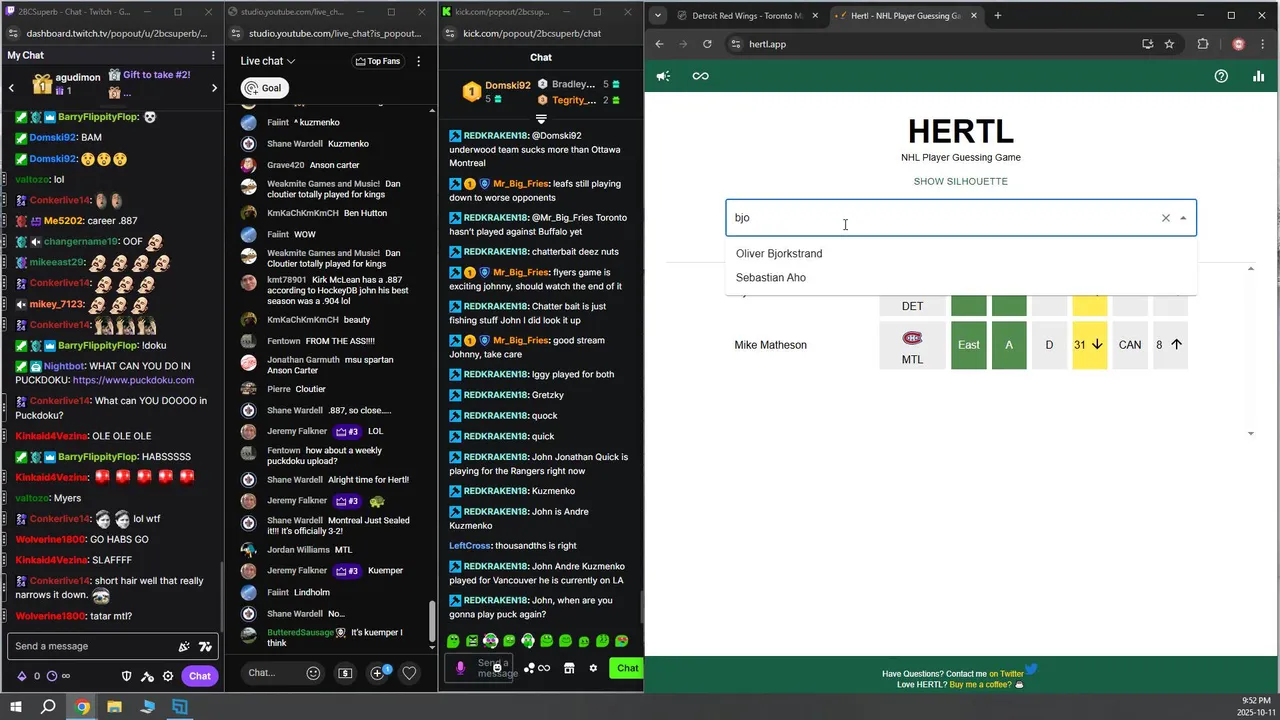Viewport: 1280px width, 720px height.
Task: Open the Buy me a coffee link
Action: 980,685
